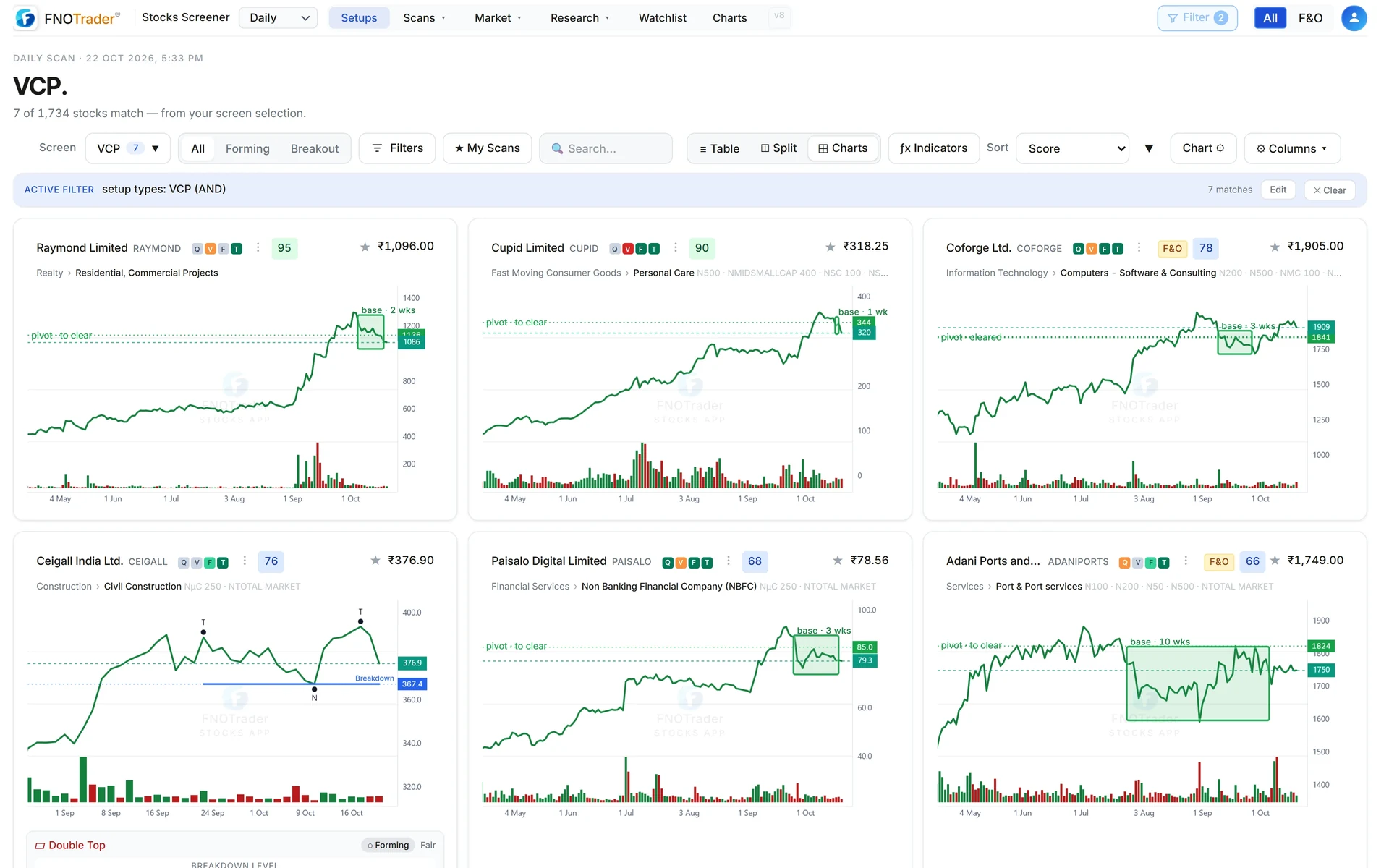Open the Sort by Score dropdown
The width and height of the screenshot is (1389, 868).
click(1072, 148)
